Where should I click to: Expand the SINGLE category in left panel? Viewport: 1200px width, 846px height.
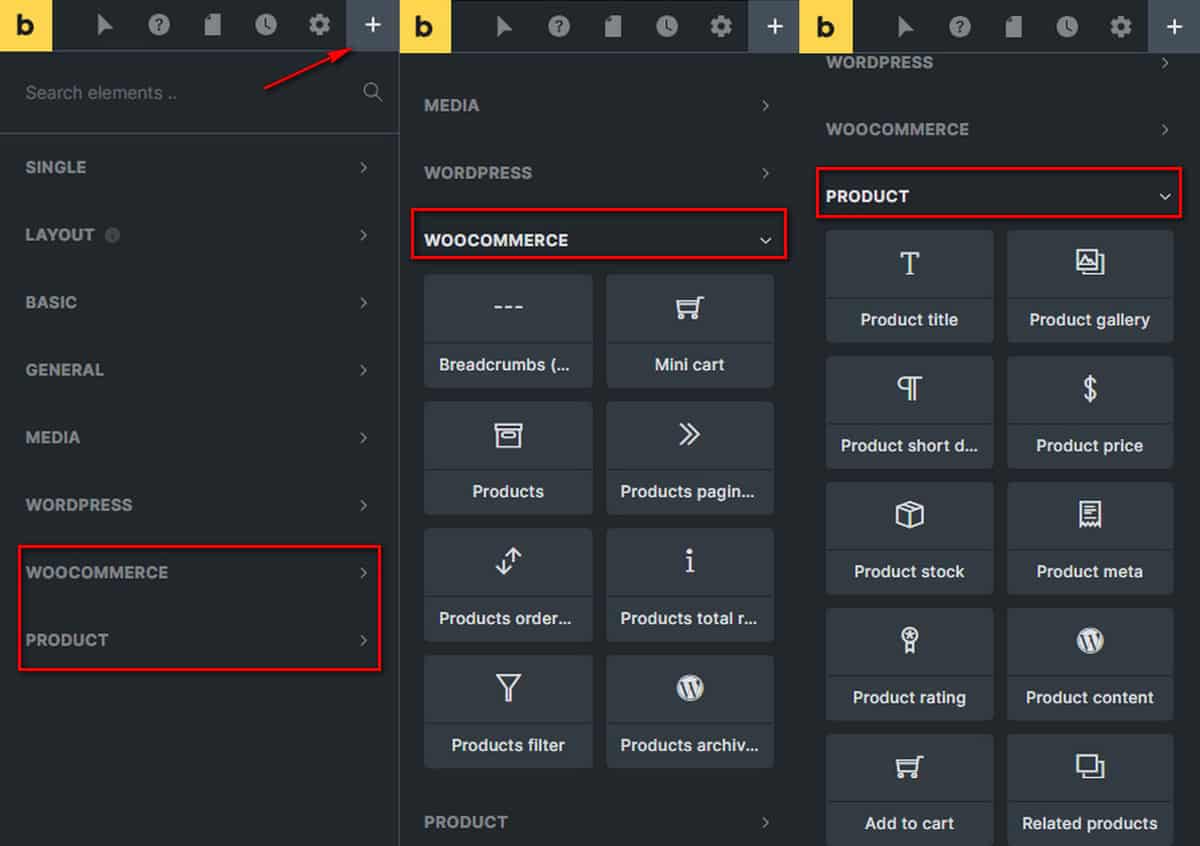click(x=198, y=167)
